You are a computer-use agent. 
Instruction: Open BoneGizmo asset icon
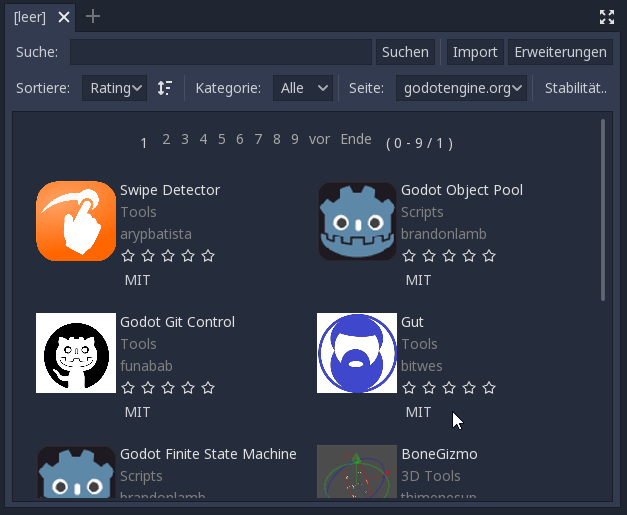point(357,472)
